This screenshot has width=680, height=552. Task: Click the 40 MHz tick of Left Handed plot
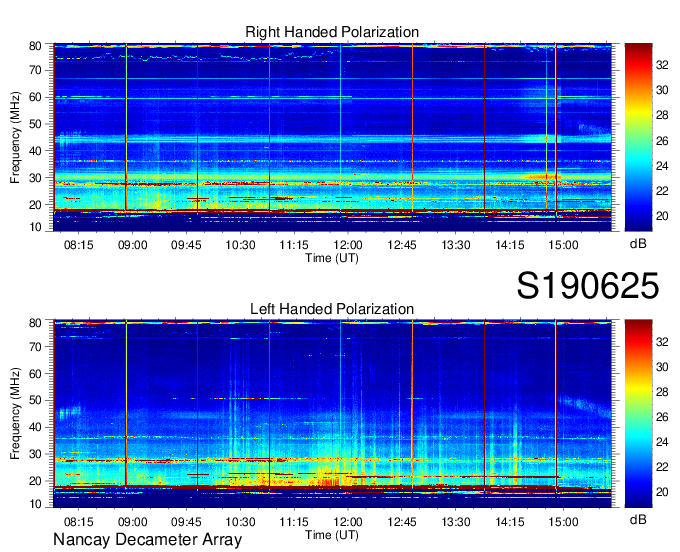[x=35, y=427]
